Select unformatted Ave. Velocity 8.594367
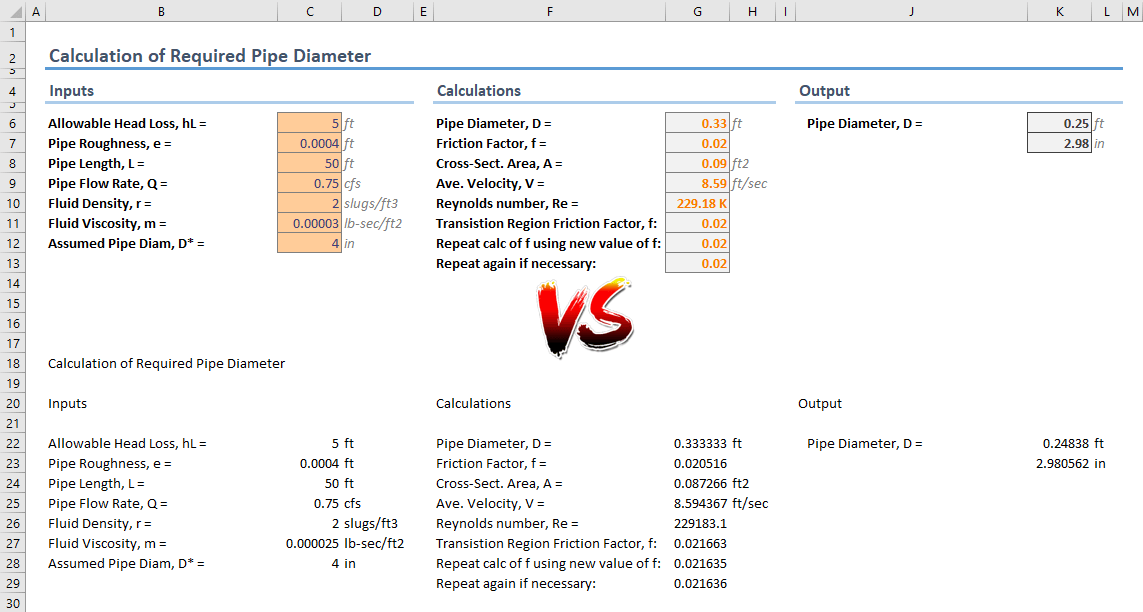Image resolution: width=1143 pixels, height=612 pixels. tap(700, 503)
